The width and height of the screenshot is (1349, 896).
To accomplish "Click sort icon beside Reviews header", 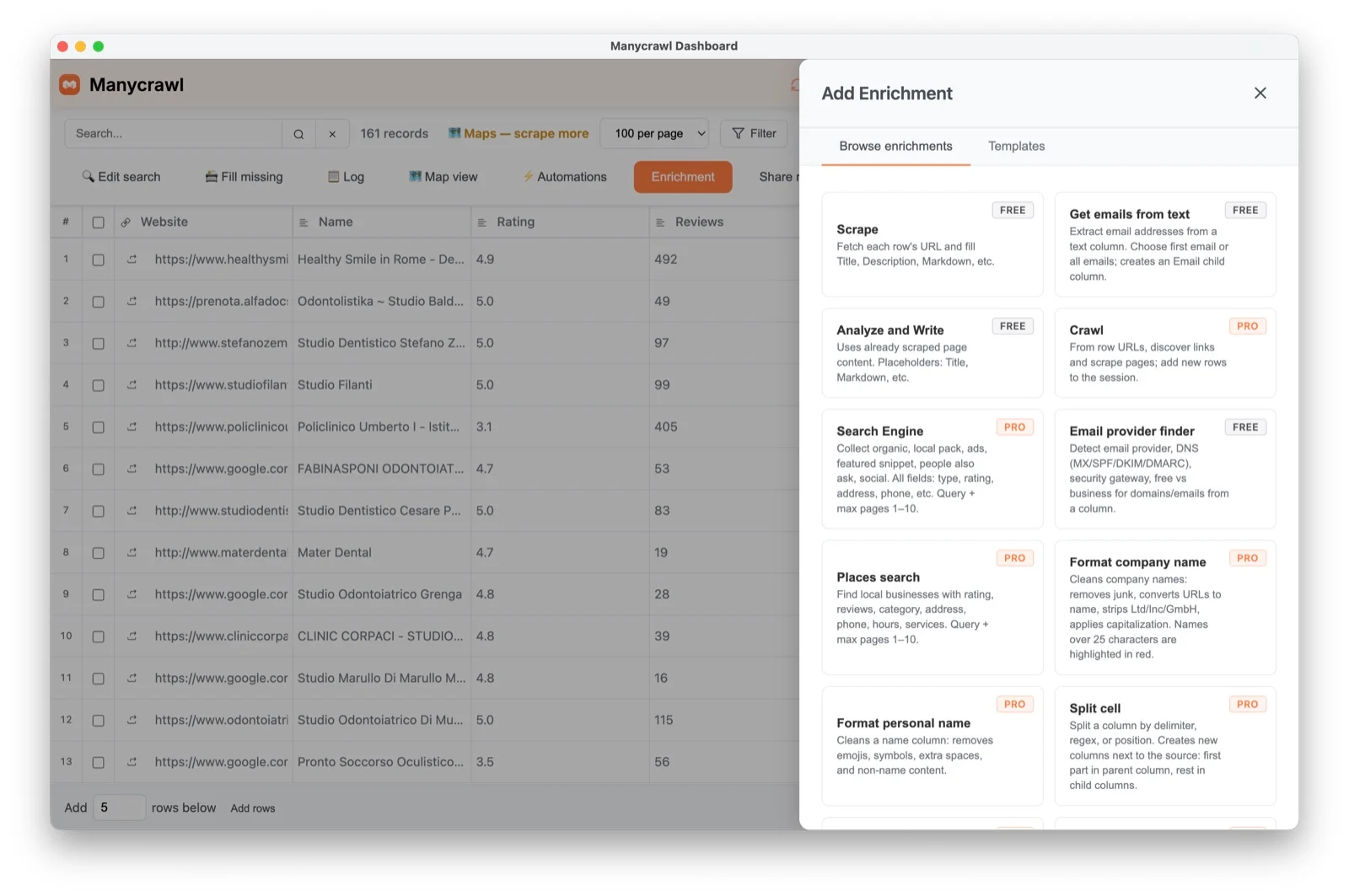I will (x=661, y=223).
